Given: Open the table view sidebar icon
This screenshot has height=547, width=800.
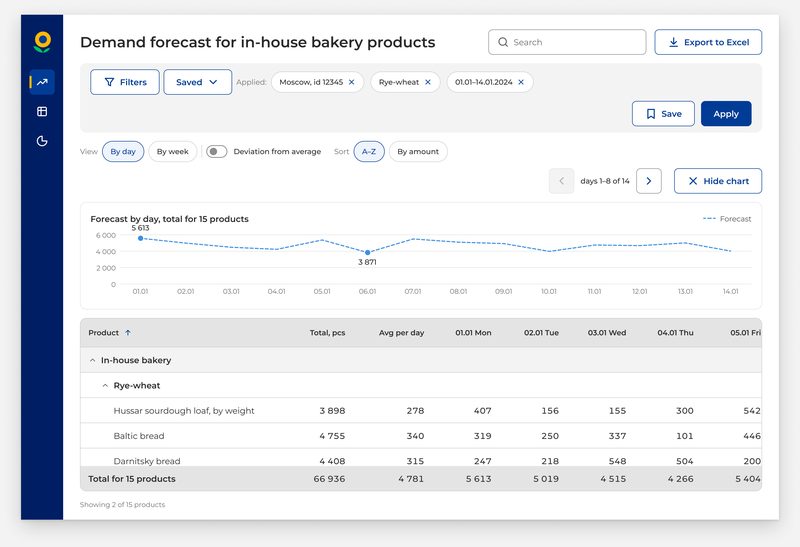Looking at the screenshot, I should pos(42,111).
